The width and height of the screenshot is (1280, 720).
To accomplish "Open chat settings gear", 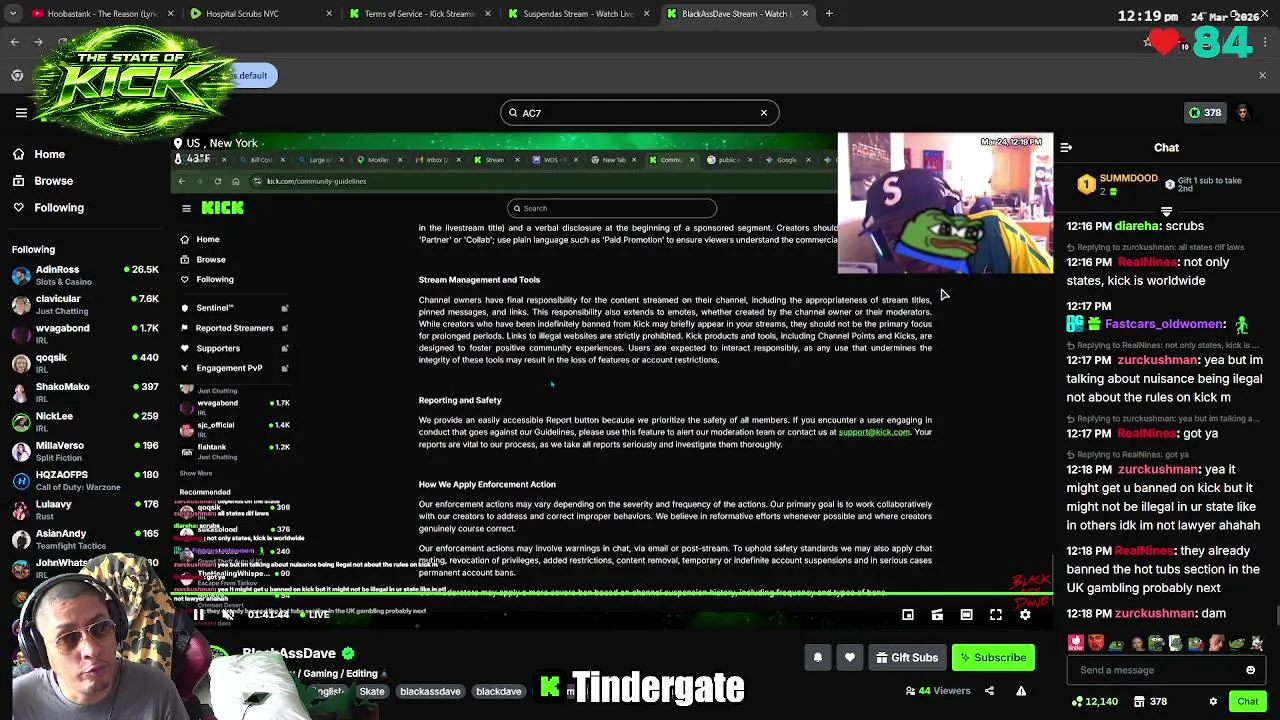I will point(1213,702).
